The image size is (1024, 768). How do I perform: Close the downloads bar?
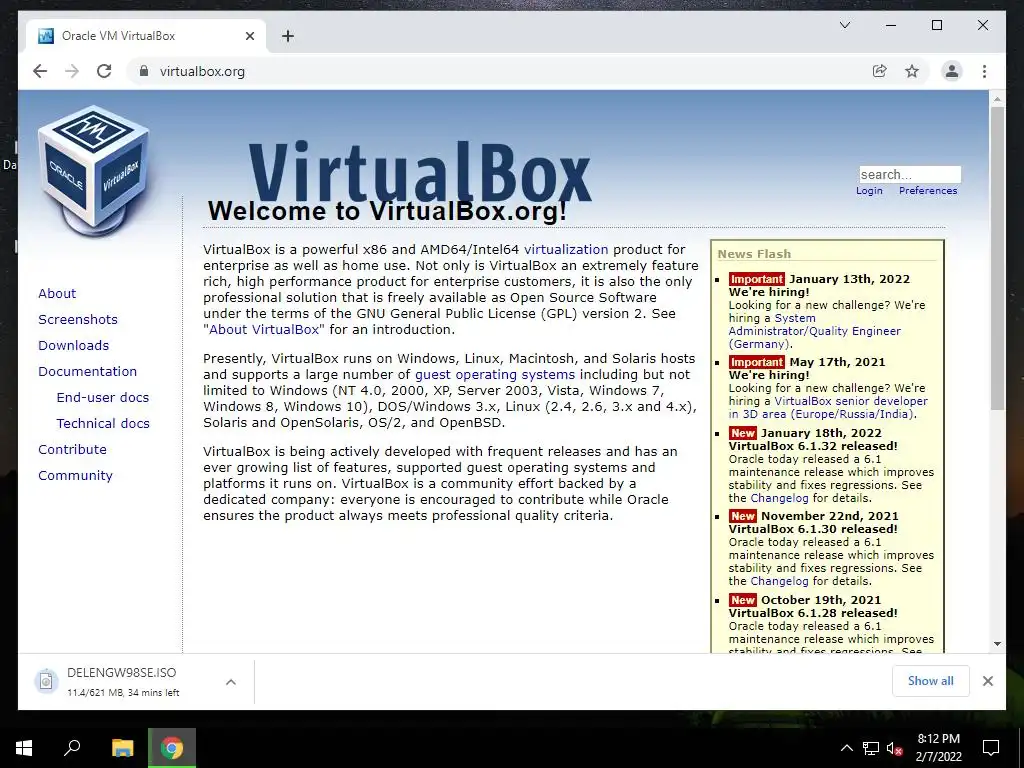pyautogui.click(x=987, y=681)
